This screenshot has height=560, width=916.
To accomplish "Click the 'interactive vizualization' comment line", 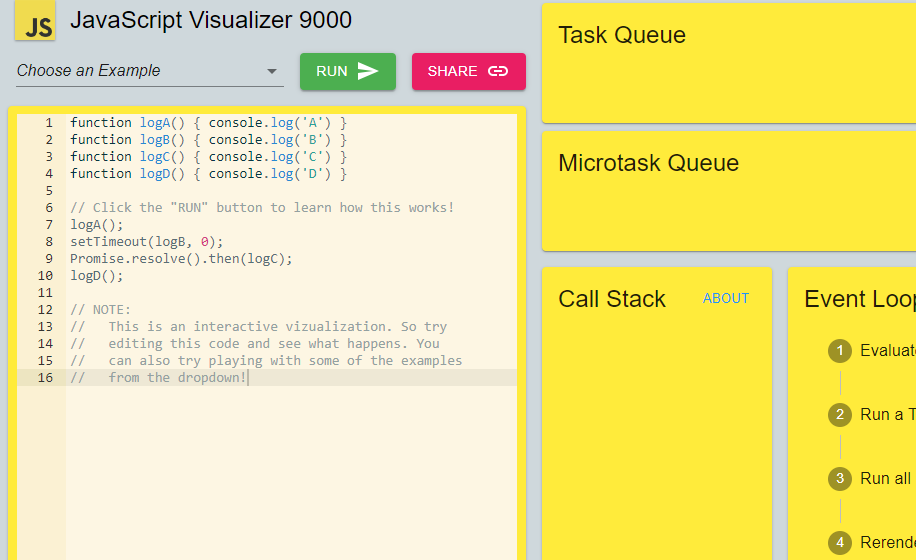I will [x=259, y=326].
